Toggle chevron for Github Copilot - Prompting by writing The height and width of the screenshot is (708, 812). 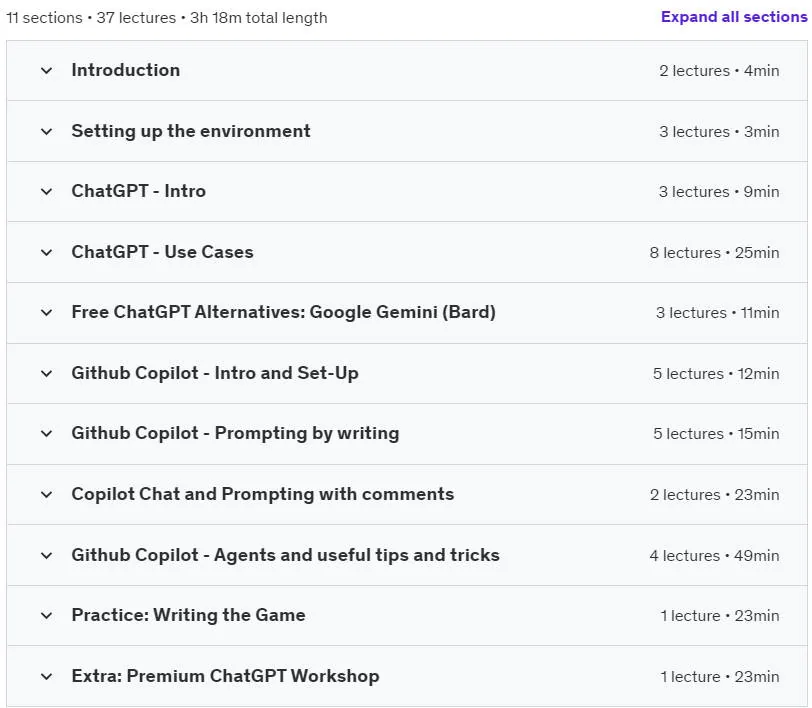pos(47,434)
